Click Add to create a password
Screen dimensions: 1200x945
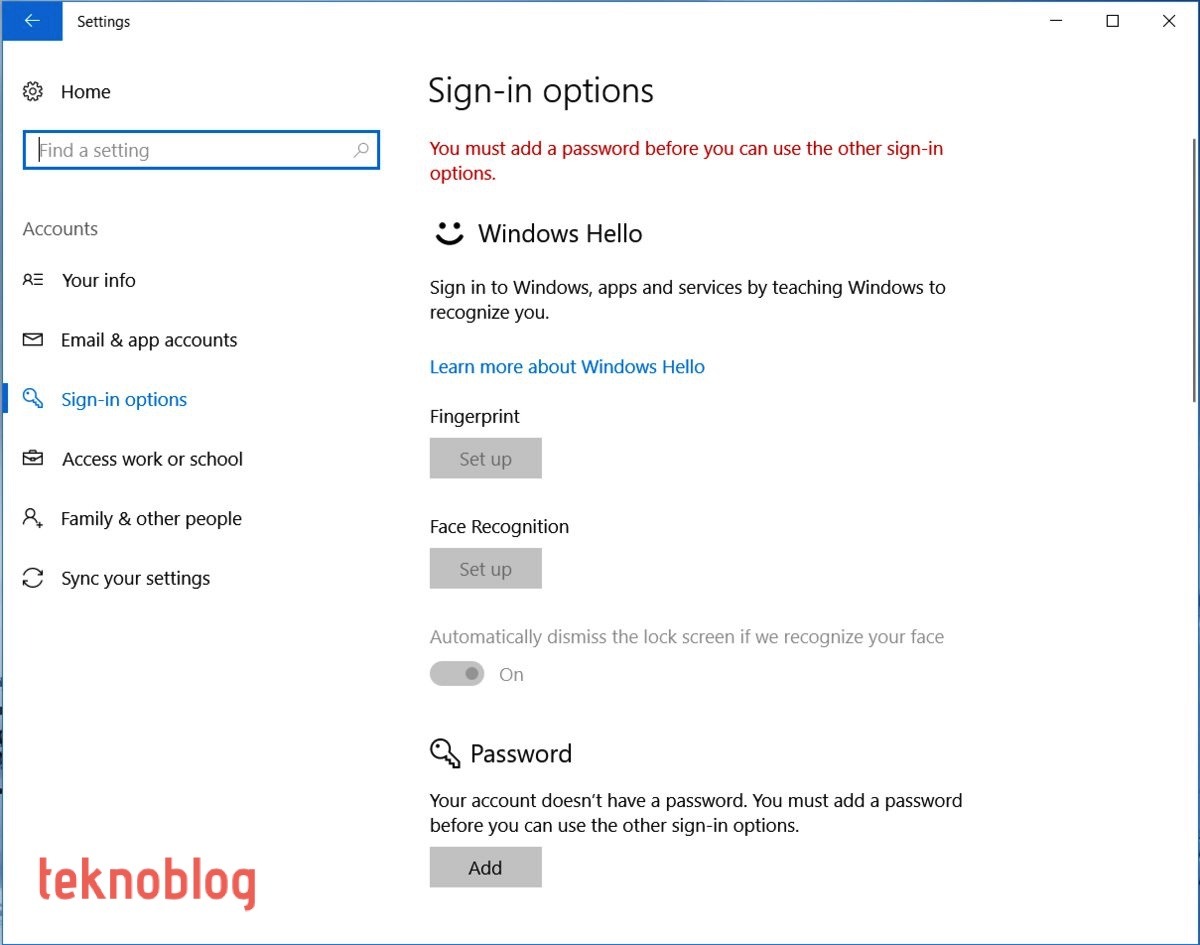click(x=485, y=867)
